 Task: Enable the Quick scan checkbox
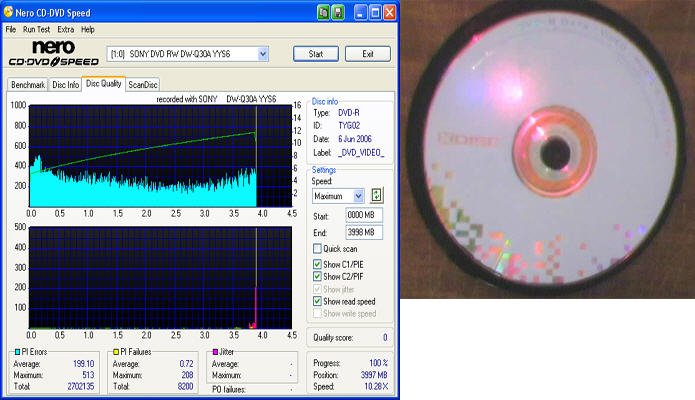[x=317, y=248]
